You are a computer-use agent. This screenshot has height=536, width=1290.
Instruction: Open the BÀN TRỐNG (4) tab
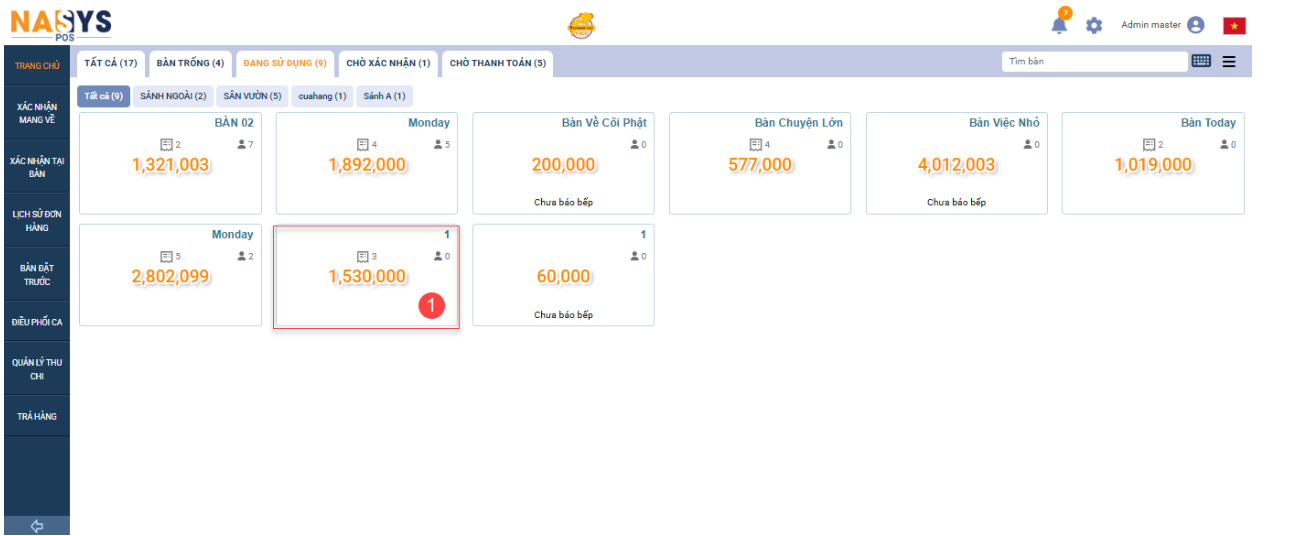[x=190, y=63]
